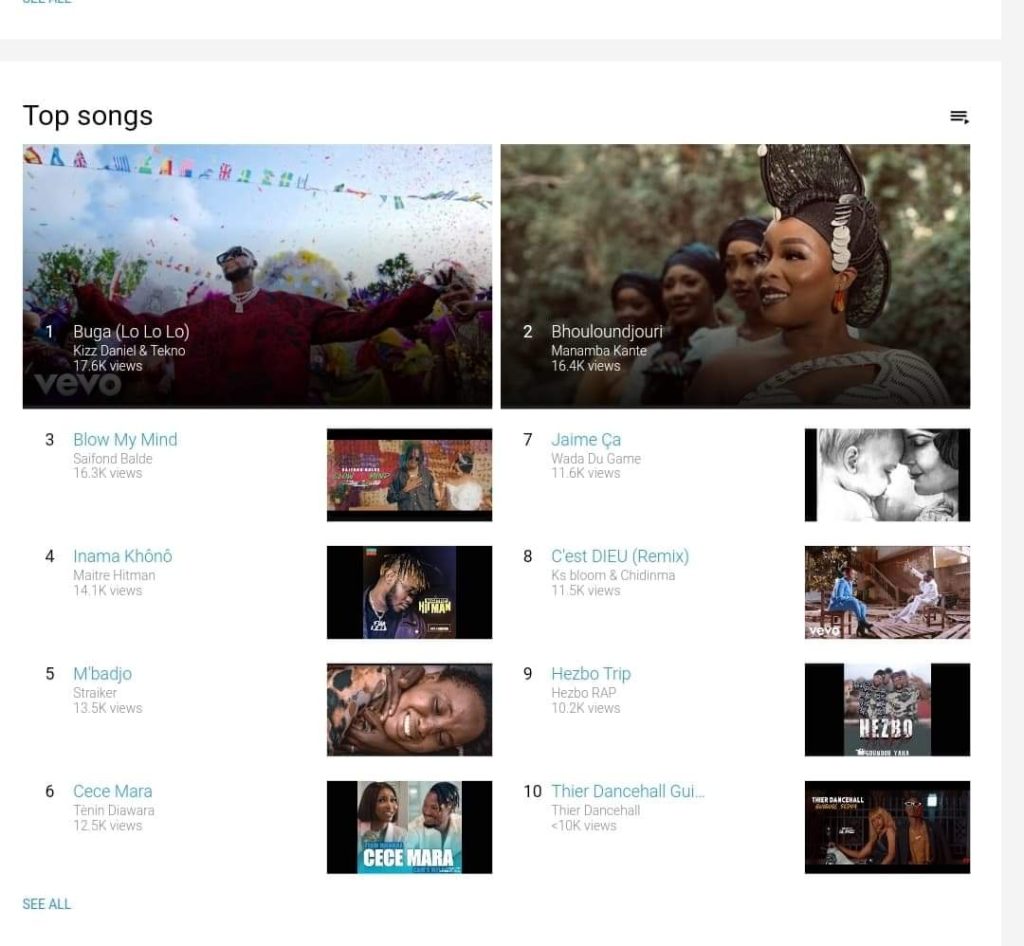1024x946 pixels.
Task: Click artist name Maitre Hitman
Action: click(x=114, y=575)
